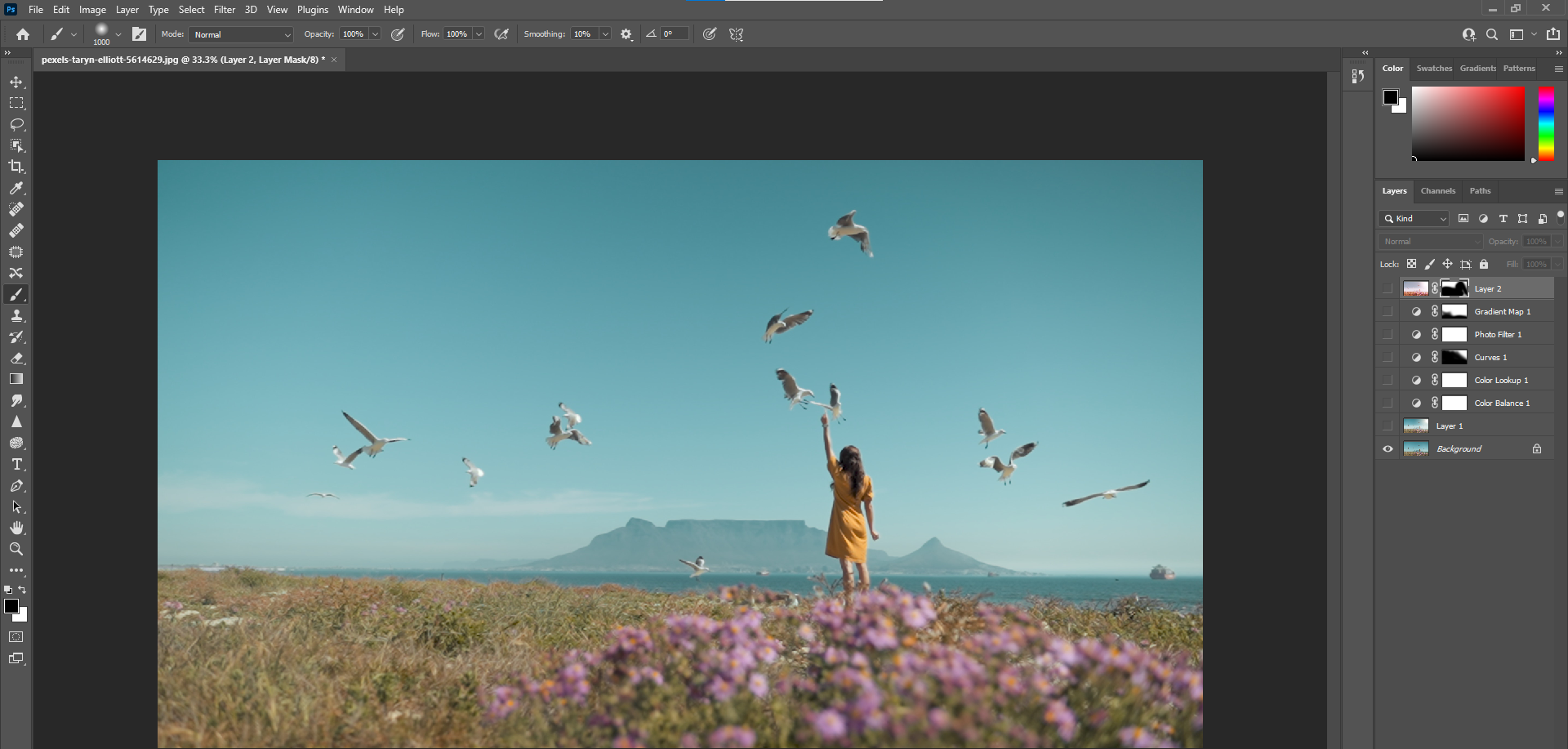The height and width of the screenshot is (749, 1568).
Task: Open the brush Mode dropdown
Action: tap(242, 34)
